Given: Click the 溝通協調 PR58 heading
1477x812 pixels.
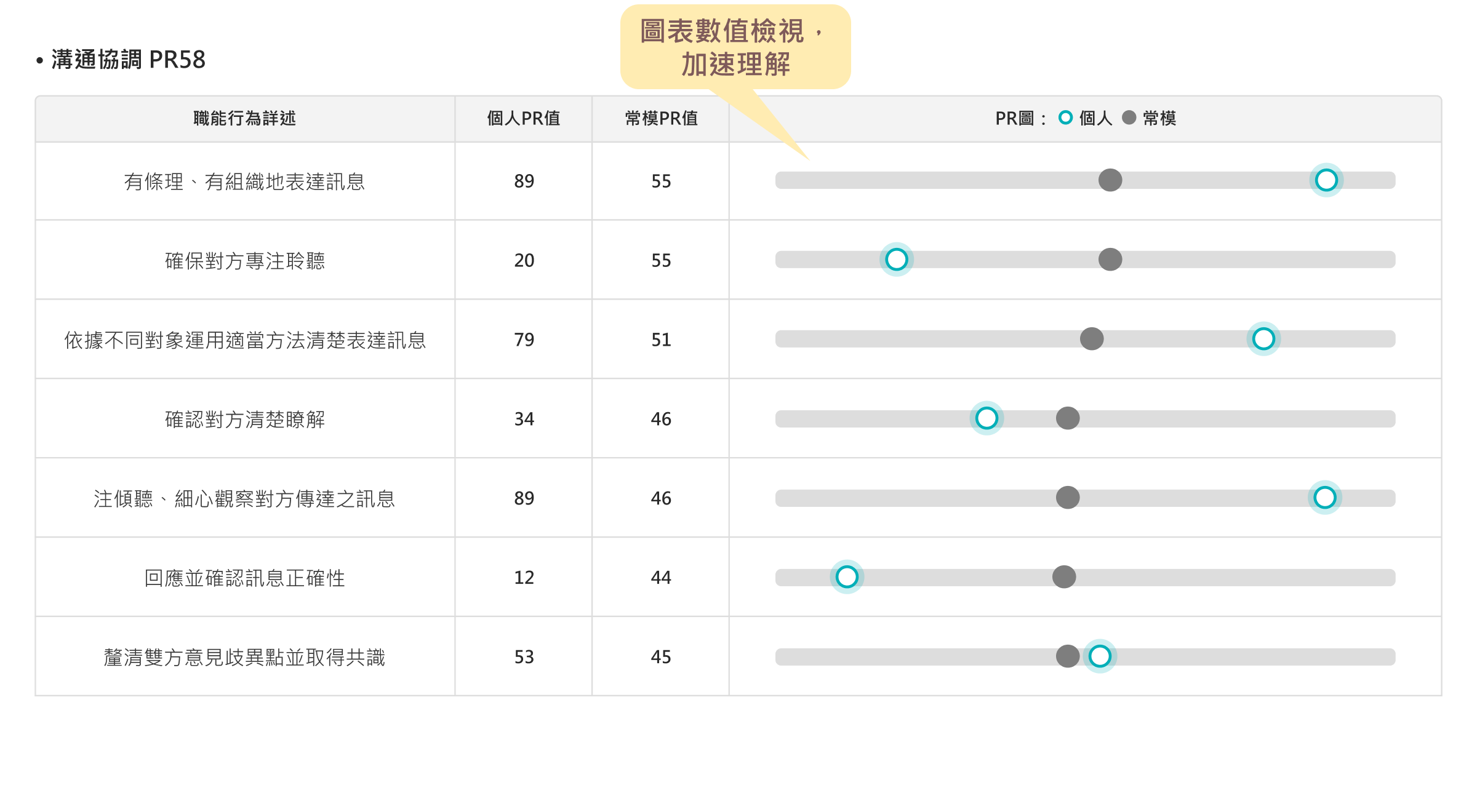Looking at the screenshot, I should pyautogui.click(x=128, y=60).
